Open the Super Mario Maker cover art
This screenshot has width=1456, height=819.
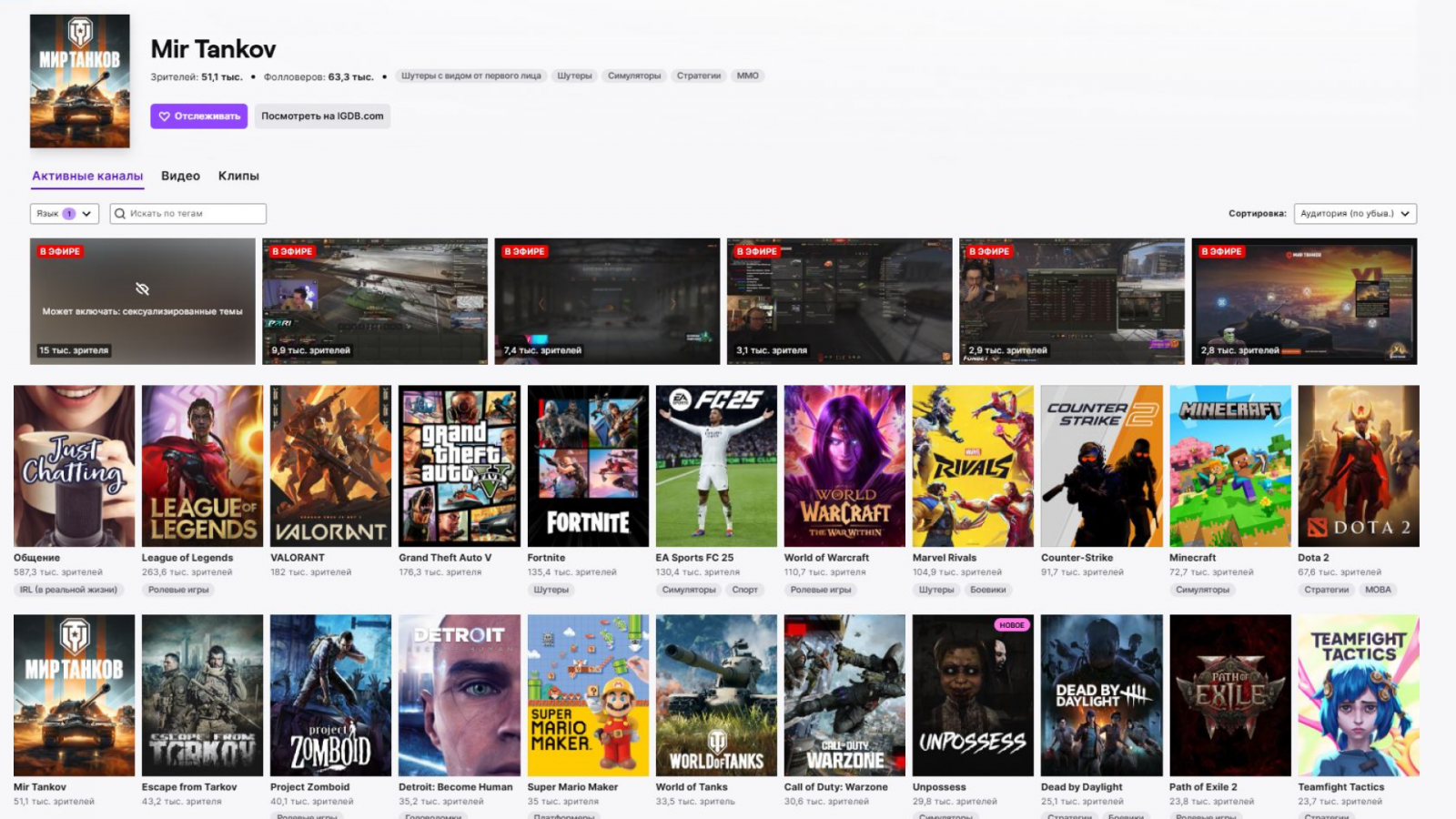588,695
